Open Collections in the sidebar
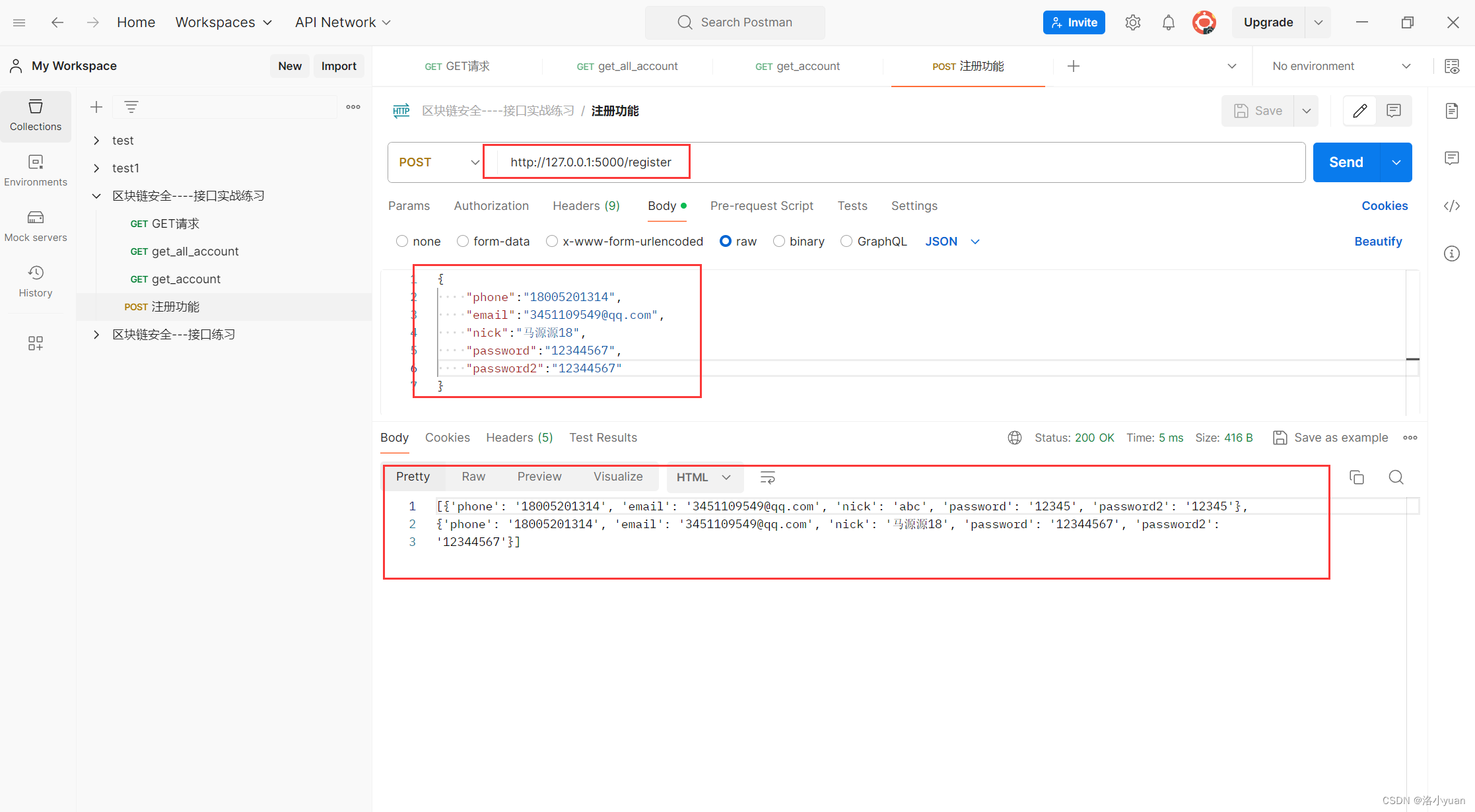The image size is (1475, 812). coord(36,116)
